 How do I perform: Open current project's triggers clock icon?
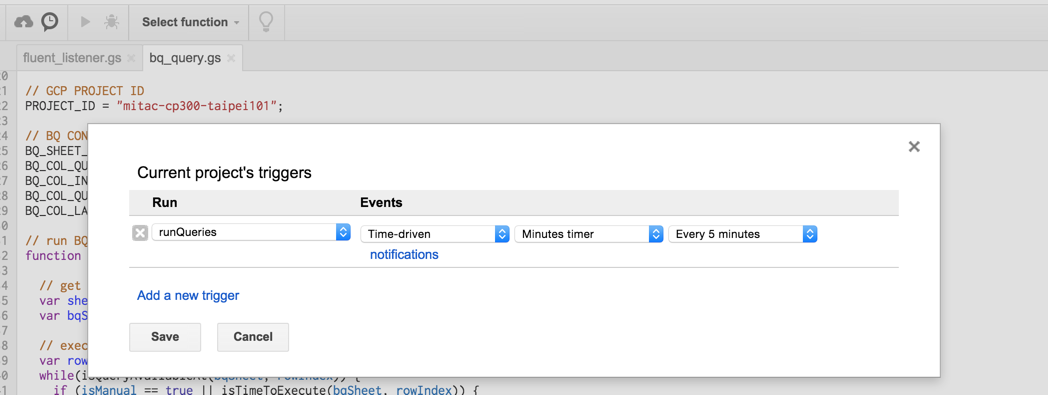click(49, 22)
